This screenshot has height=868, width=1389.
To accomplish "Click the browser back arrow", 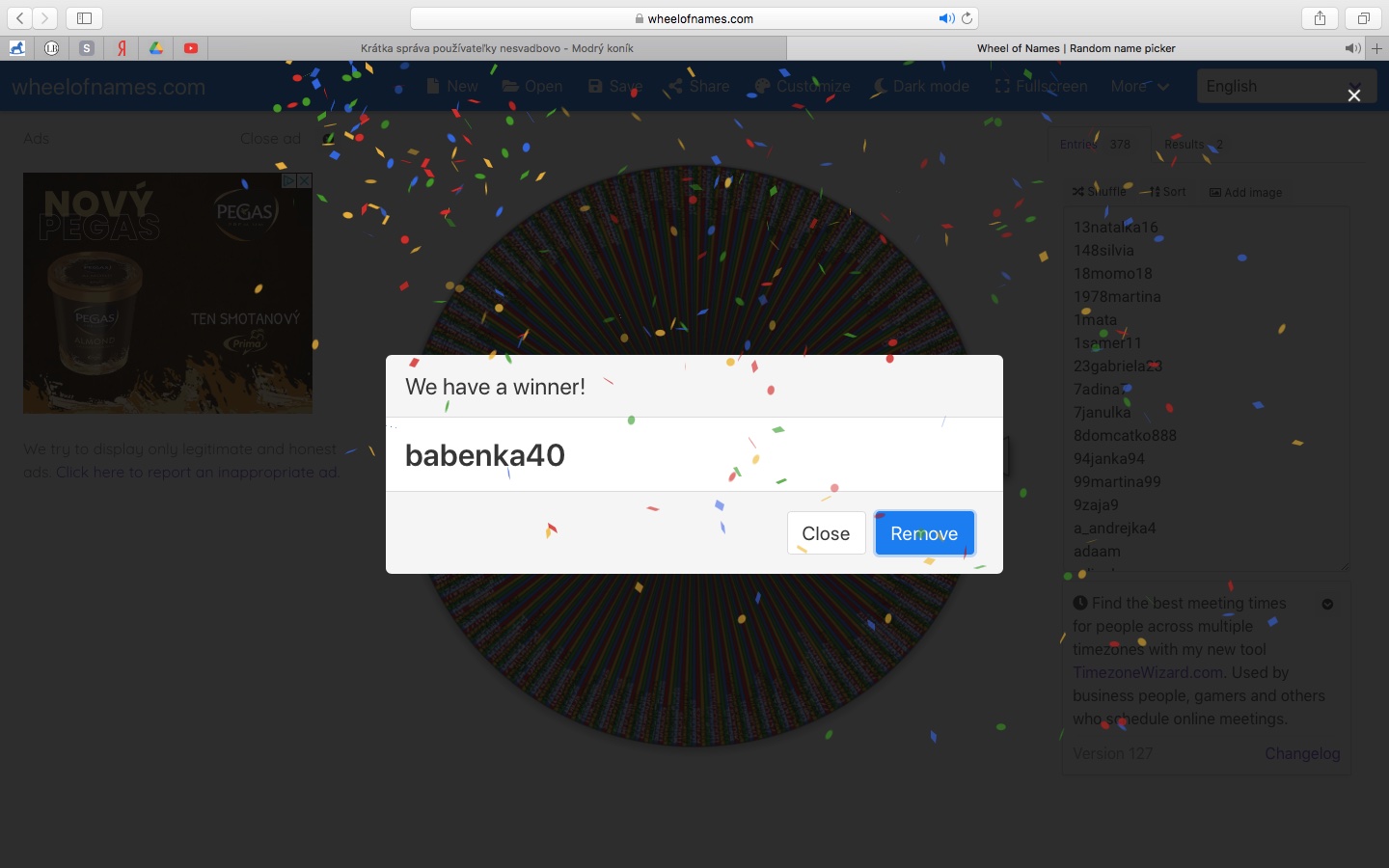I will 20,18.
